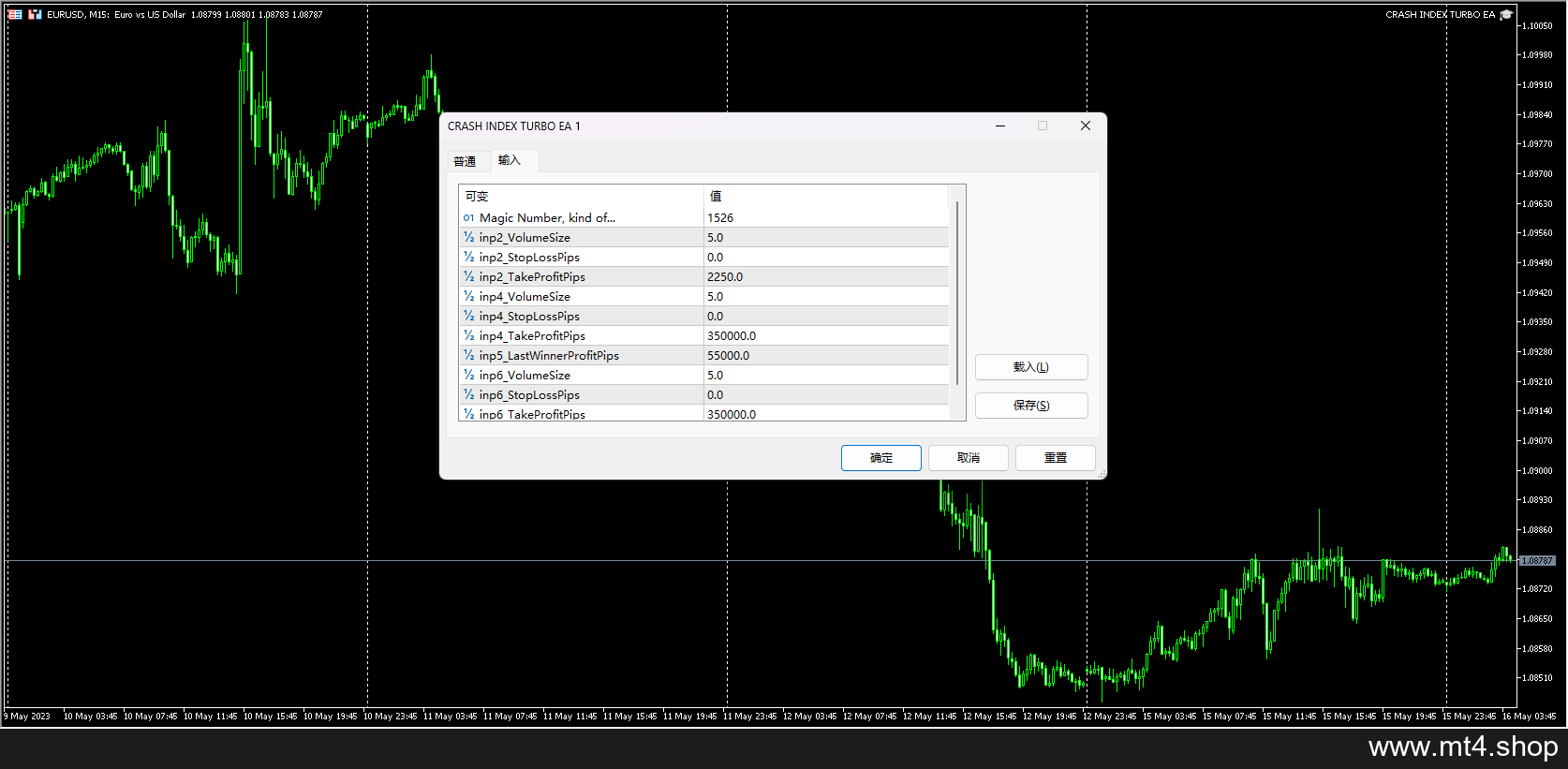Screen dimensions: 1568x769
Task: Select the inp2_TakeProfitPips row label
Action: (532, 276)
